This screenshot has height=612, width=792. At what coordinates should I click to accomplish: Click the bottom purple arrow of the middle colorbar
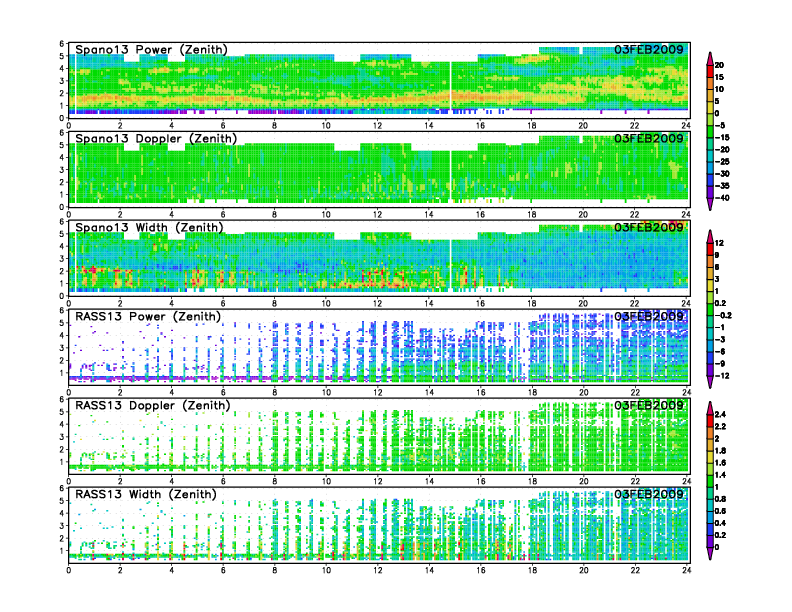coord(710,382)
